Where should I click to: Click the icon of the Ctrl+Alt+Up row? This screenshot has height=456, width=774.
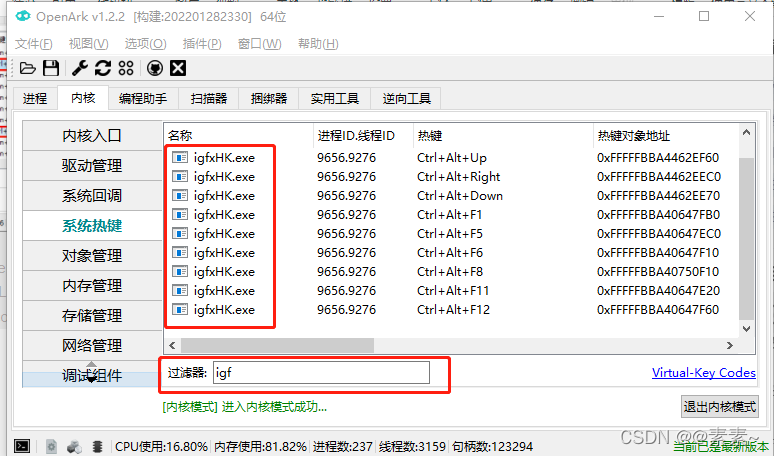(x=180, y=157)
